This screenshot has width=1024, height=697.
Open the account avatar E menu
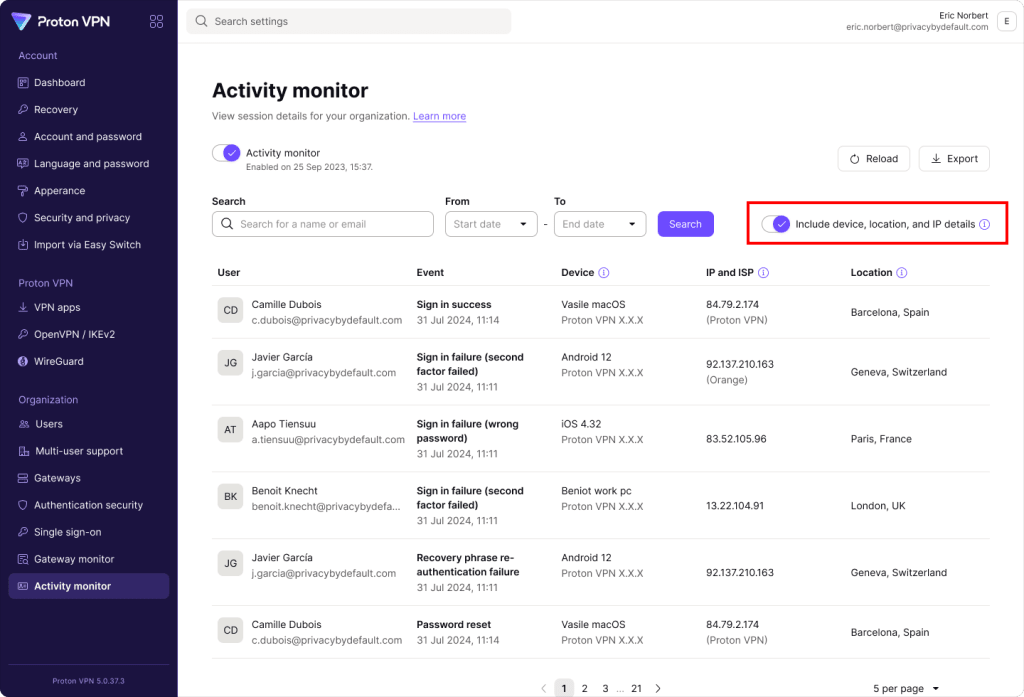(x=1006, y=21)
